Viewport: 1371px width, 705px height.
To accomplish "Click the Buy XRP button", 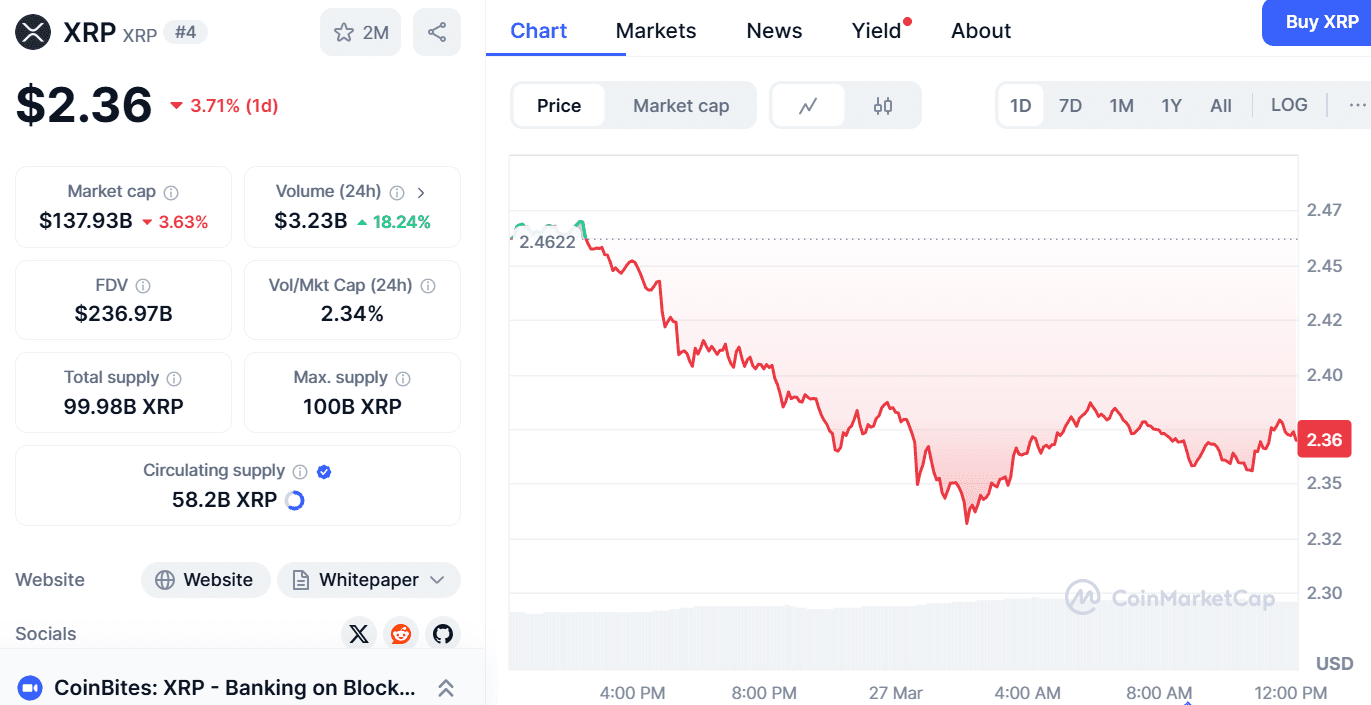I will pyautogui.click(x=1322, y=22).
